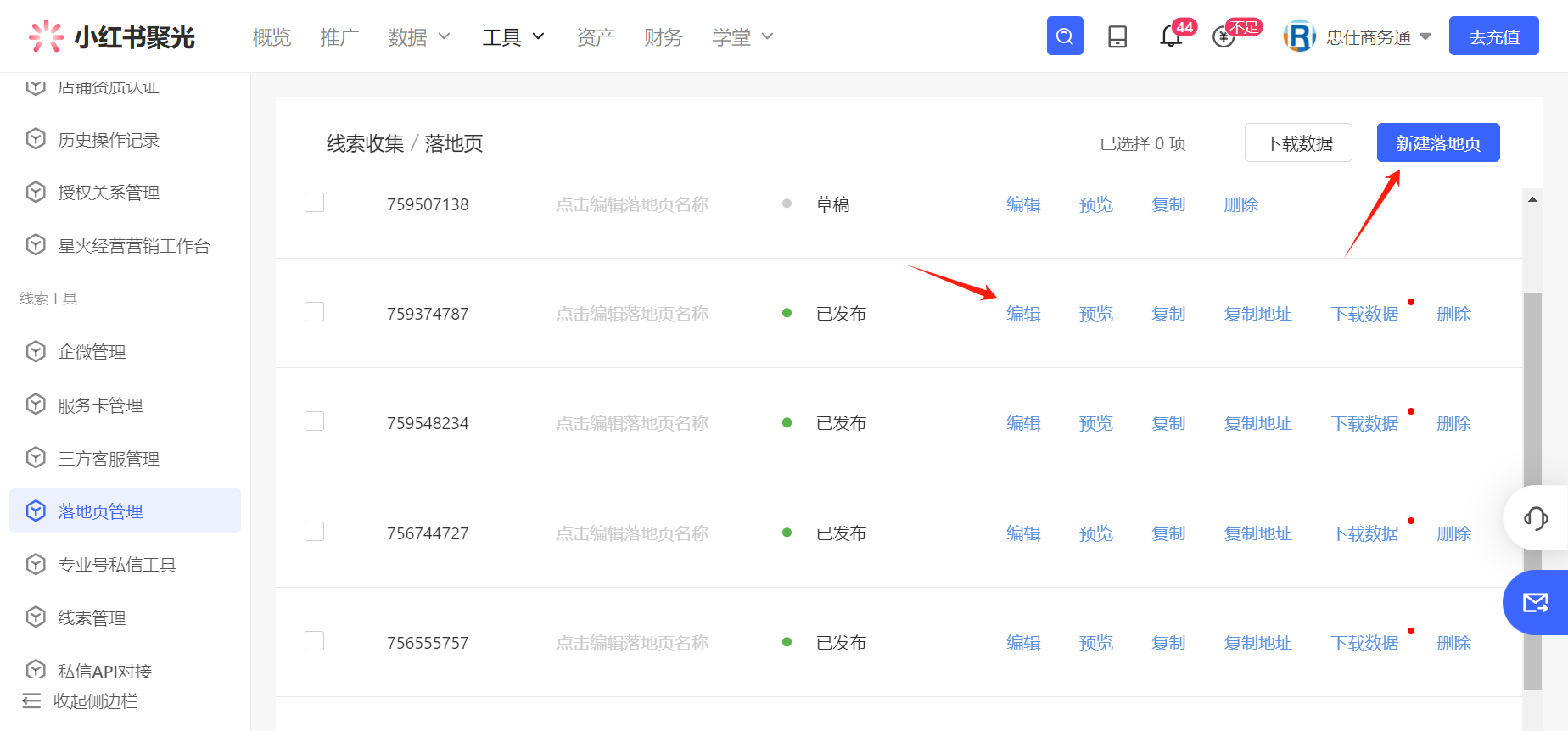Select checkbox for row 759374787
This screenshot has height=731, width=1568.
click(314, 312)
